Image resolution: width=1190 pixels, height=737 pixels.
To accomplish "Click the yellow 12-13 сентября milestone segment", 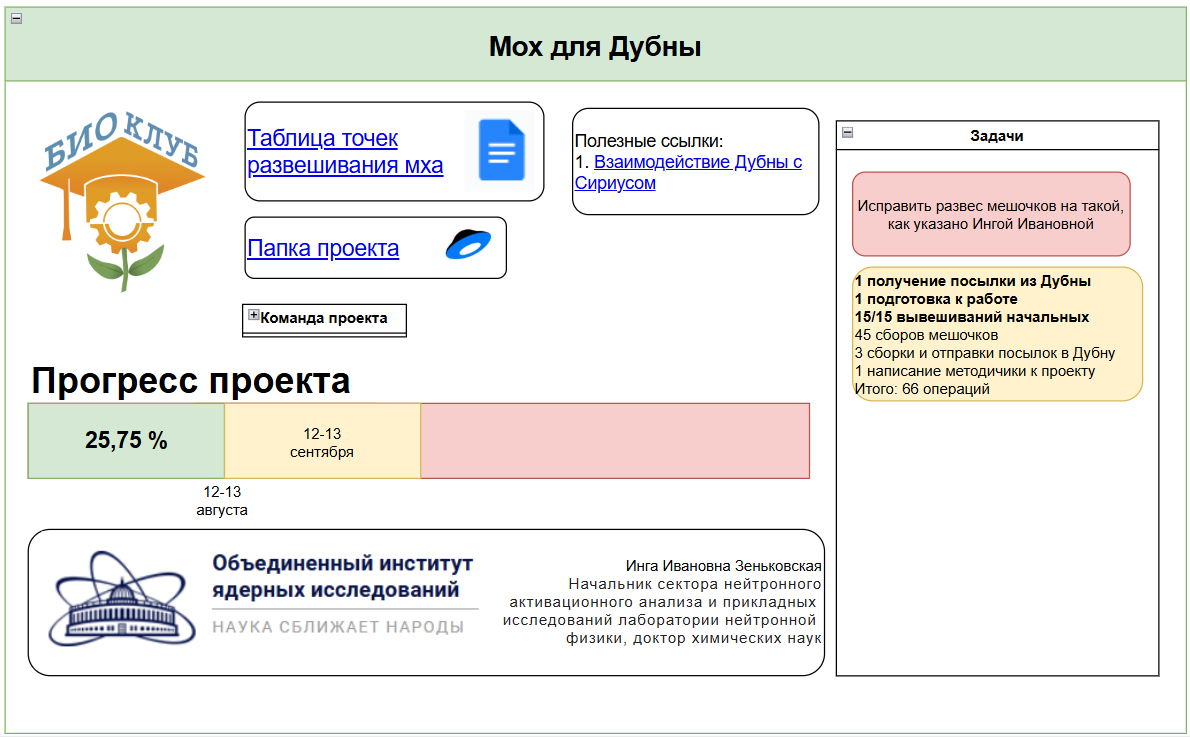I will pos(322,439).
